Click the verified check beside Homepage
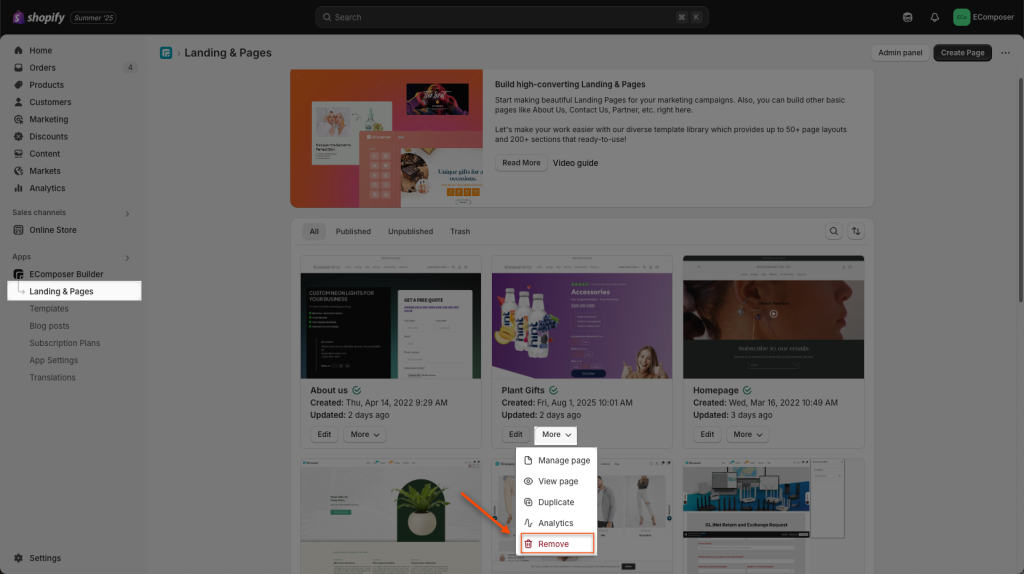This screenshot has width=1024, height=574. click(x=746, y=391)
